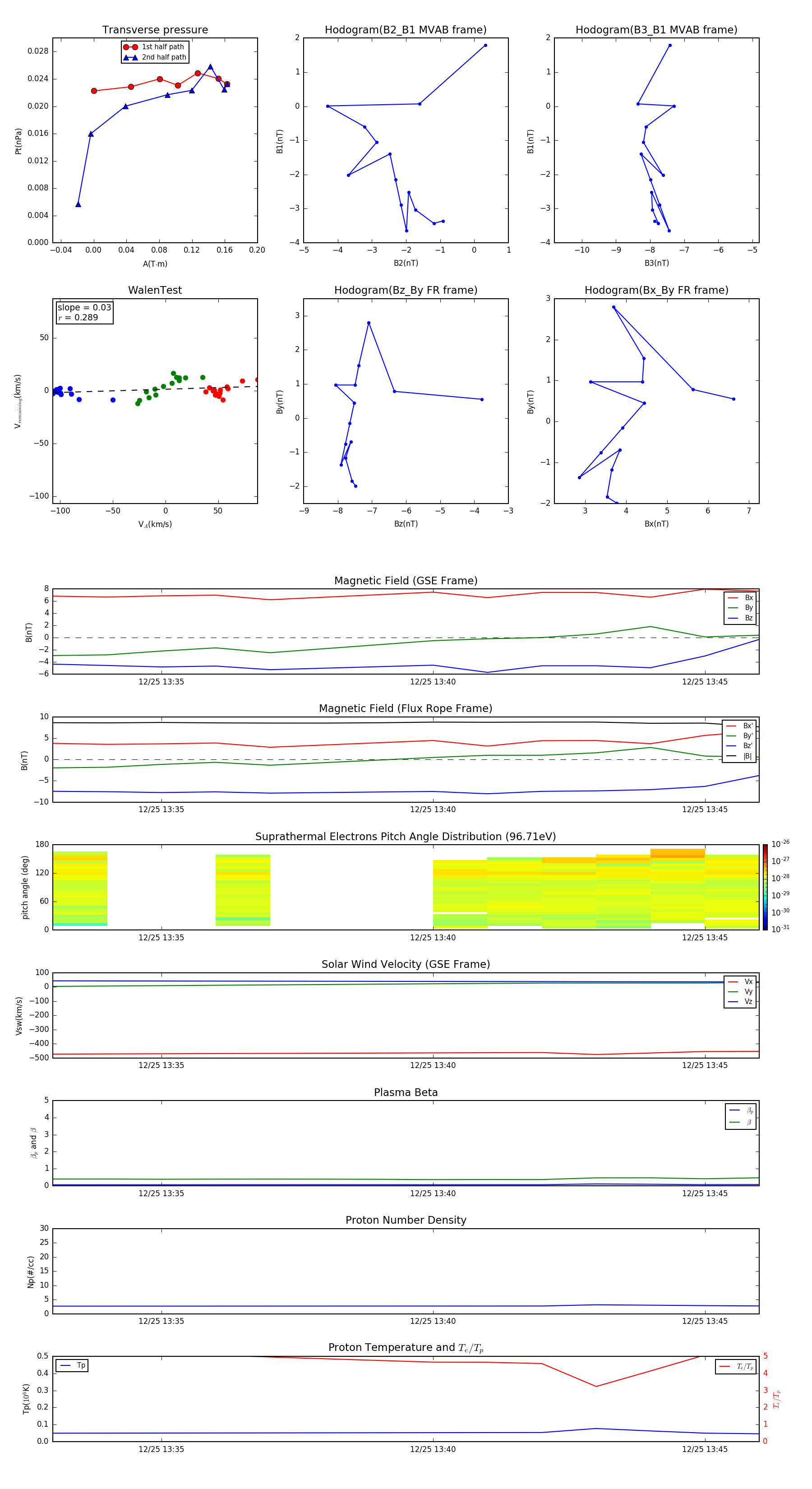Select the β legend entry in Plasma Beta

(x=741, y=1122)
